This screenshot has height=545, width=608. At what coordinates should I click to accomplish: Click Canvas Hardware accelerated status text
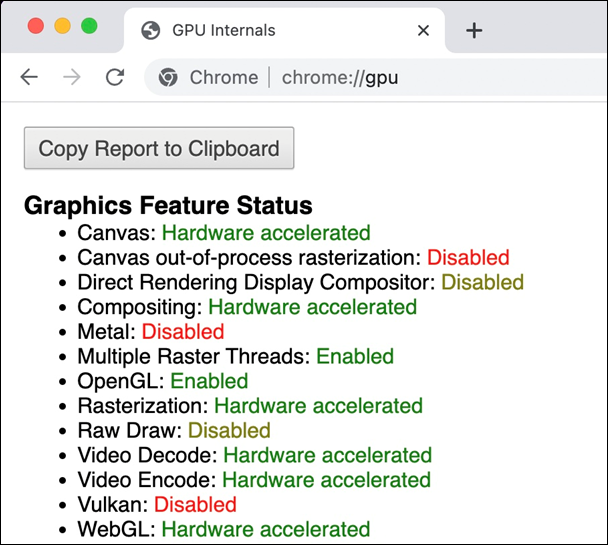coord(266,233)
